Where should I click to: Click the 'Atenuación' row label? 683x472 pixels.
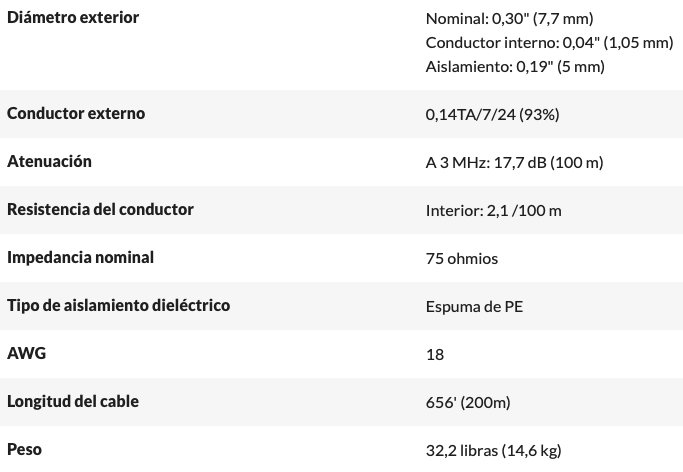(x=49, y=161)
